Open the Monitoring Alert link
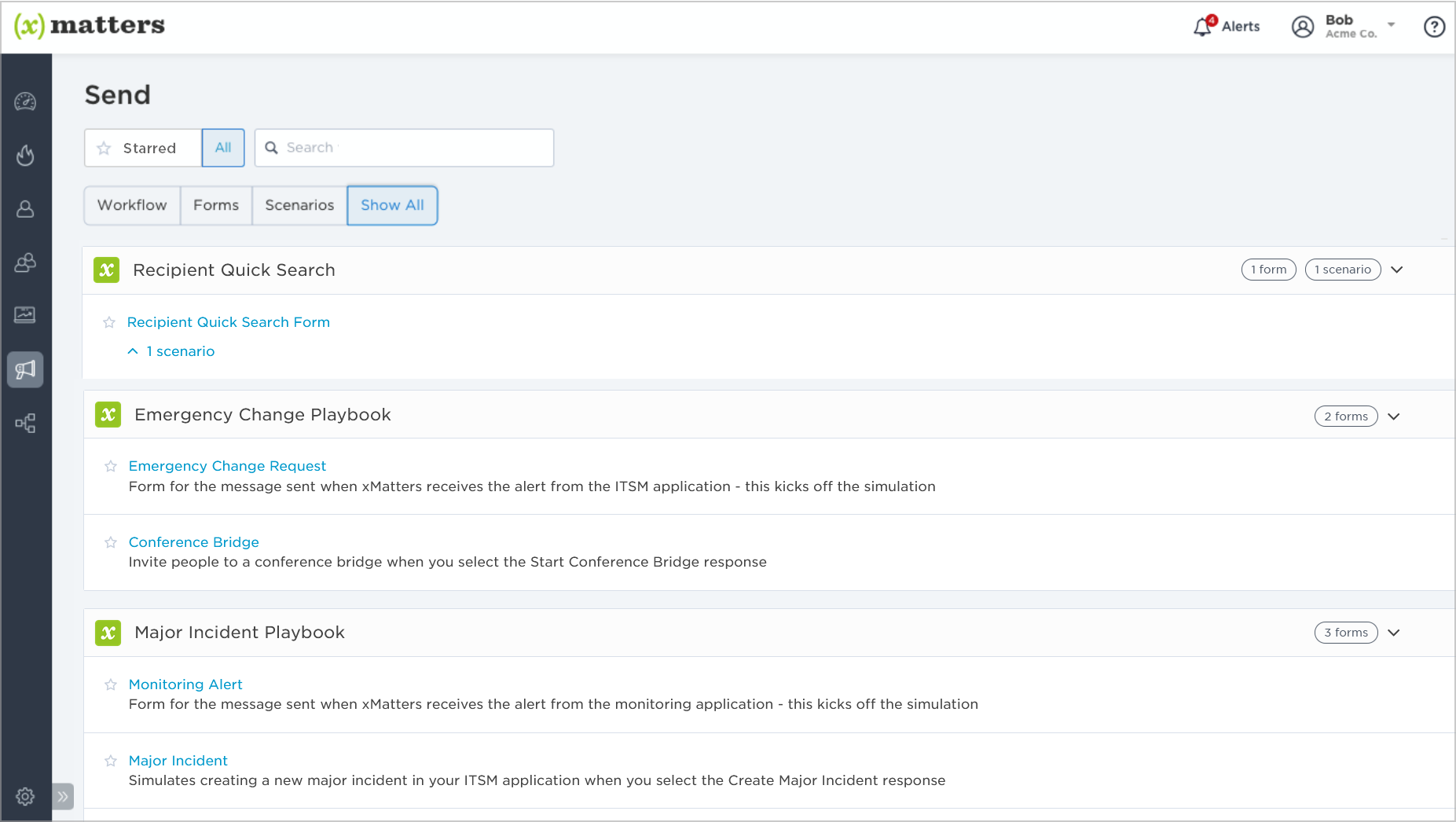The image size is (1456, 822). [185, 684]
